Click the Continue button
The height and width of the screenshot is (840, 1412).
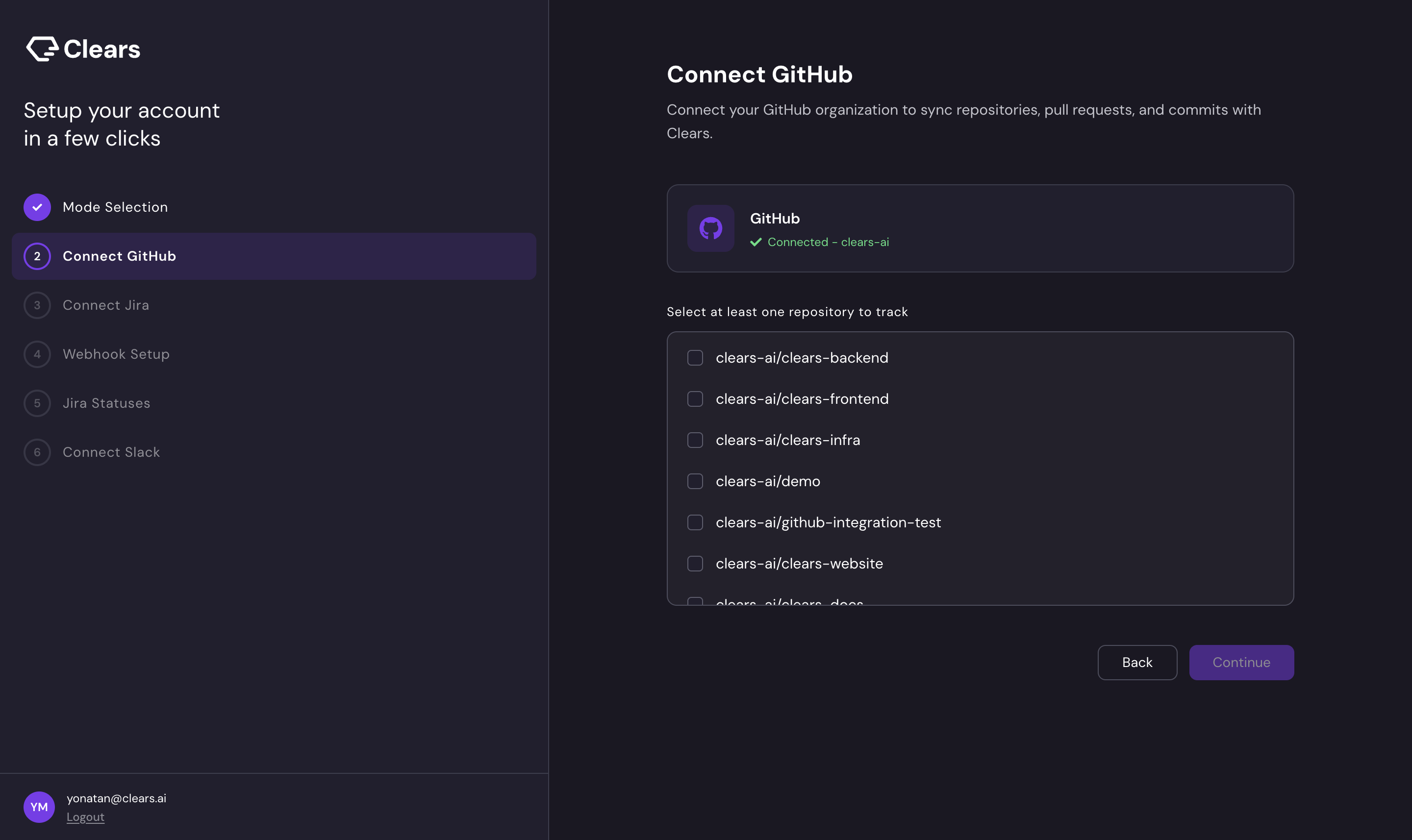tap(1241, 662)
